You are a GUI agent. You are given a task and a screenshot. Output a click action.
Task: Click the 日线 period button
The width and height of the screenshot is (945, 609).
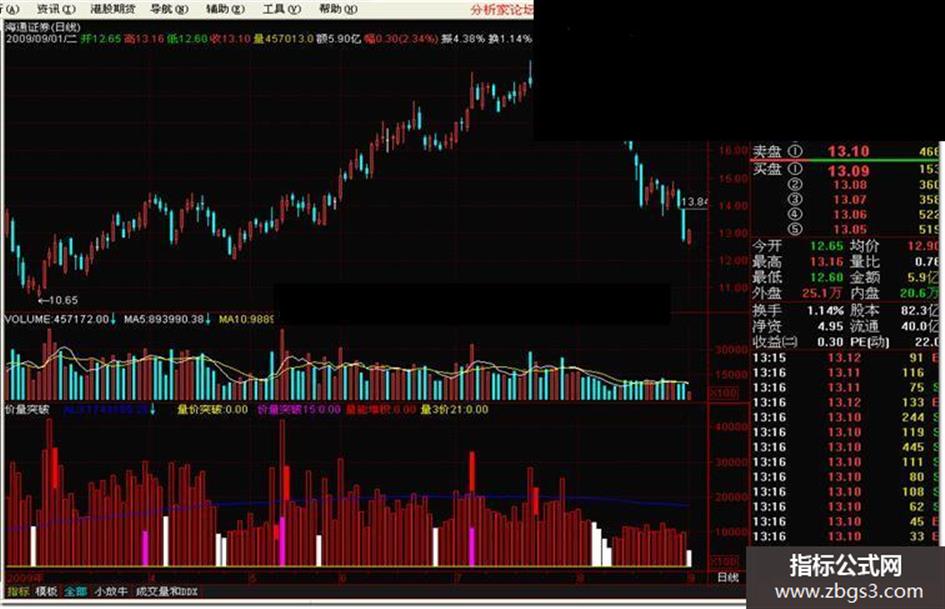pos(728,578)
